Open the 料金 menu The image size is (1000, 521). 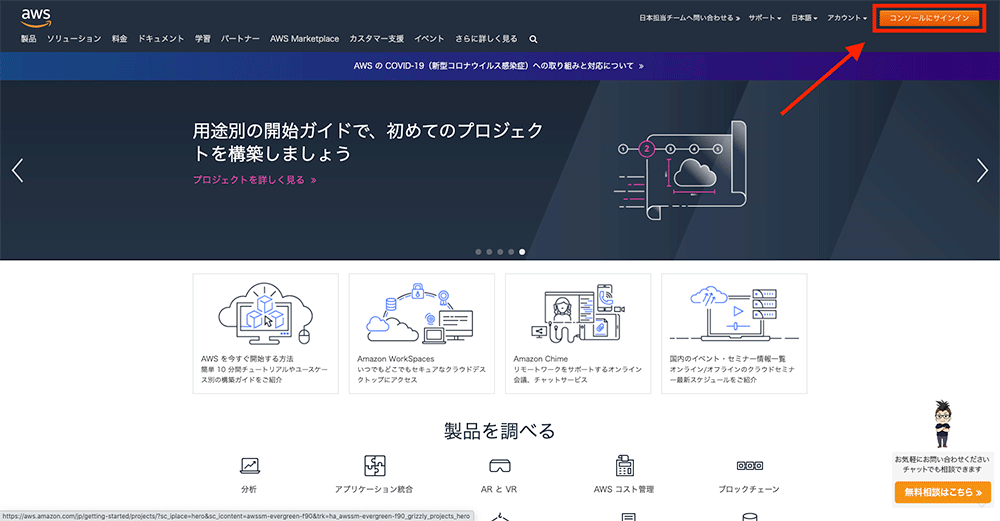click(120, 39)
